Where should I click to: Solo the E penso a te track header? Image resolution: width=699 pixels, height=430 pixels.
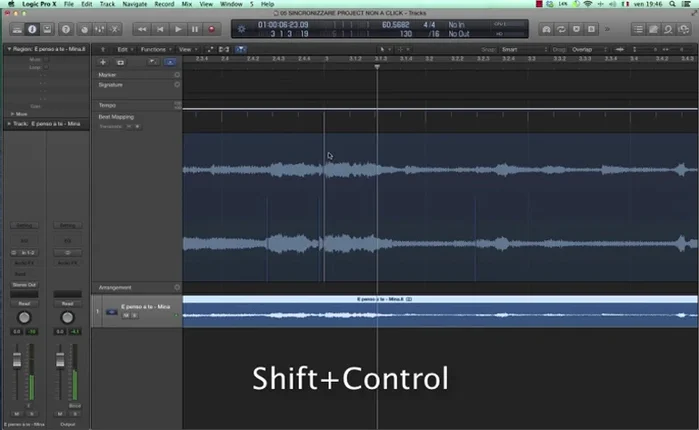(x=135, y=315)
